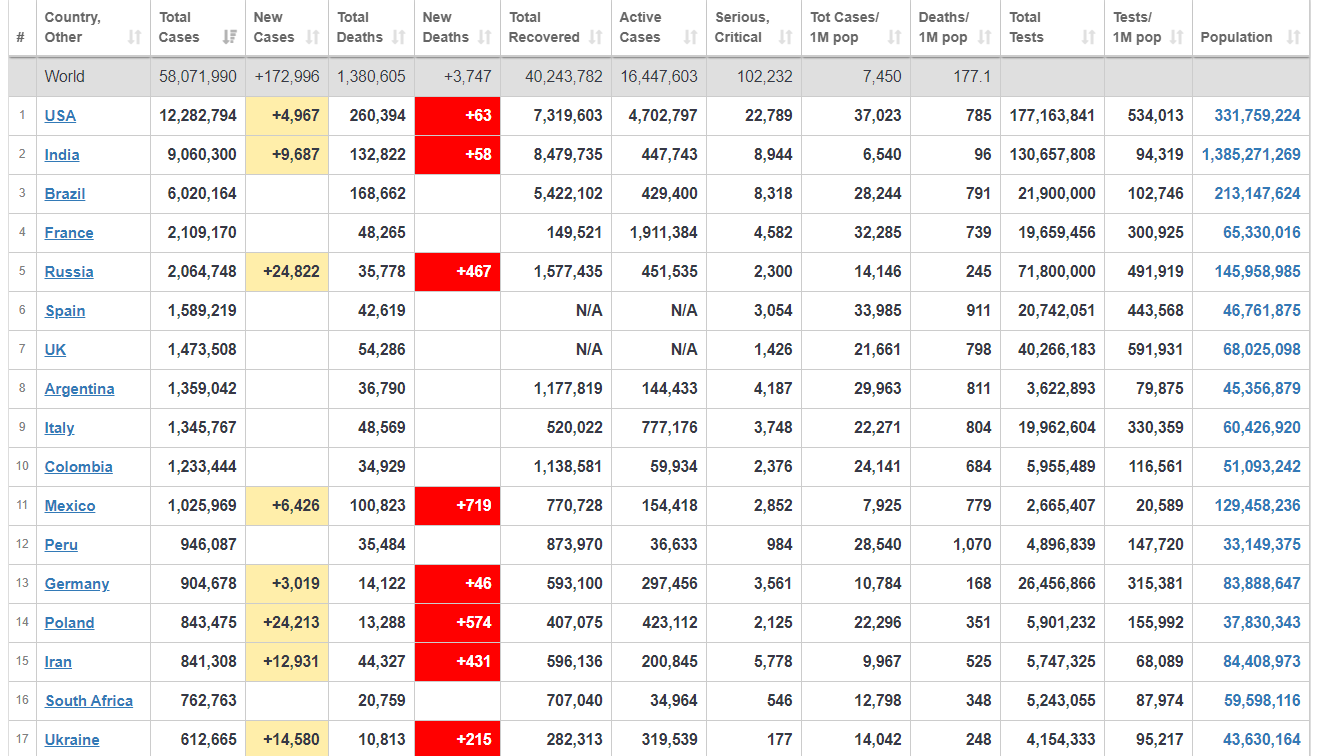Open the Iran country link
Image resolution: width=1317 pixels, height=756 pixels.
[58, 662]
